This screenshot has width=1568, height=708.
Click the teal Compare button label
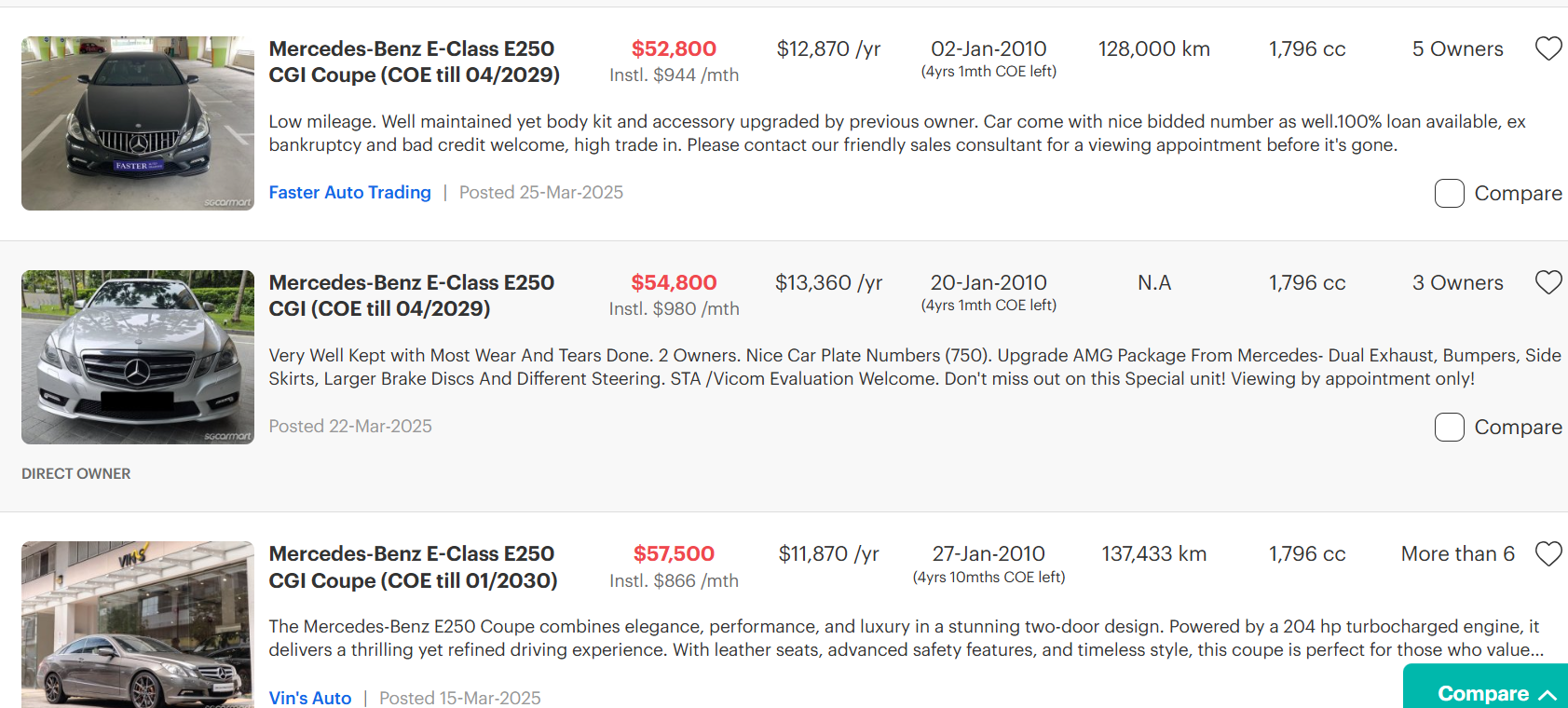pos(1483,694)
